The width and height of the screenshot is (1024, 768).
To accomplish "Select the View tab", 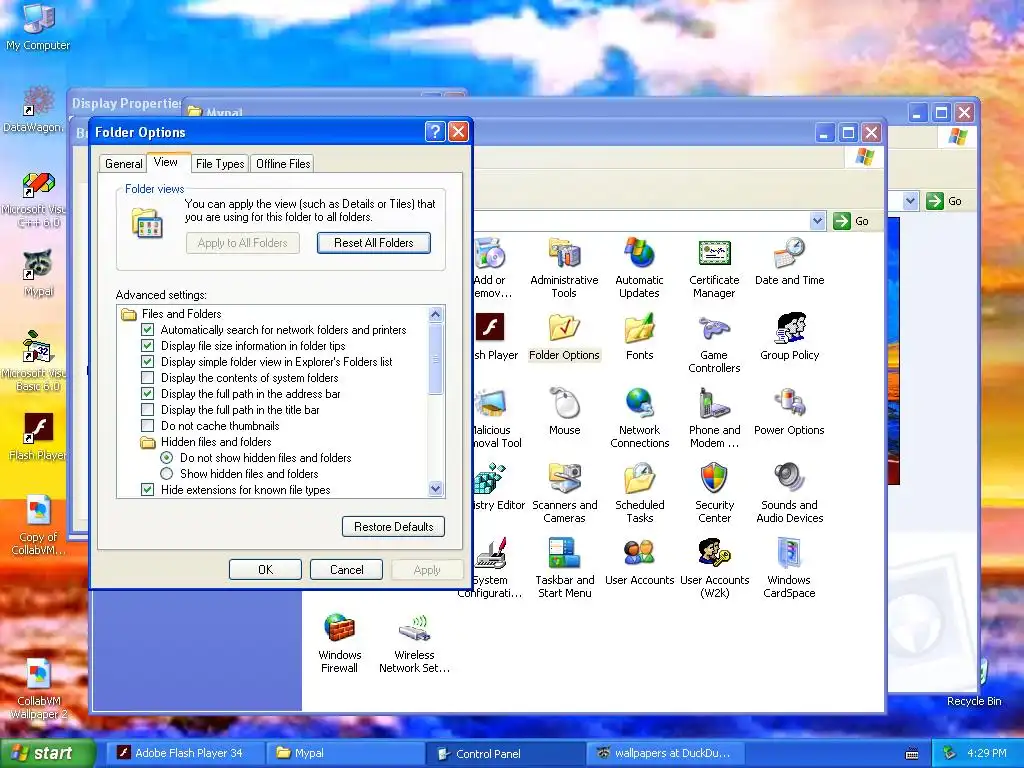I will [166, 162].
